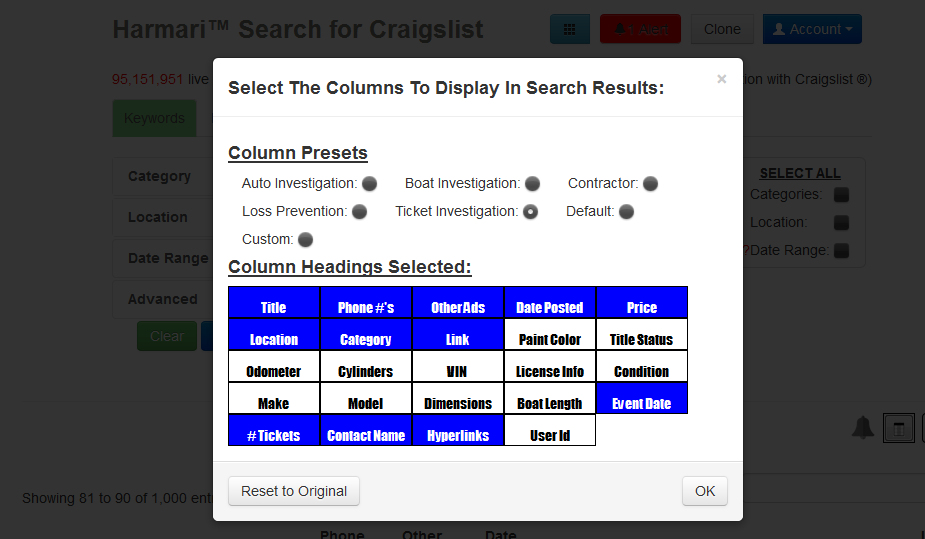Expand the Location search section

[159, 217]
